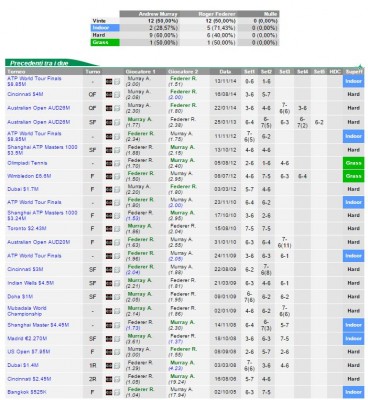Click Grass surface badge in Wimbledon row
The image size is (368, 400).
[353, 176]
